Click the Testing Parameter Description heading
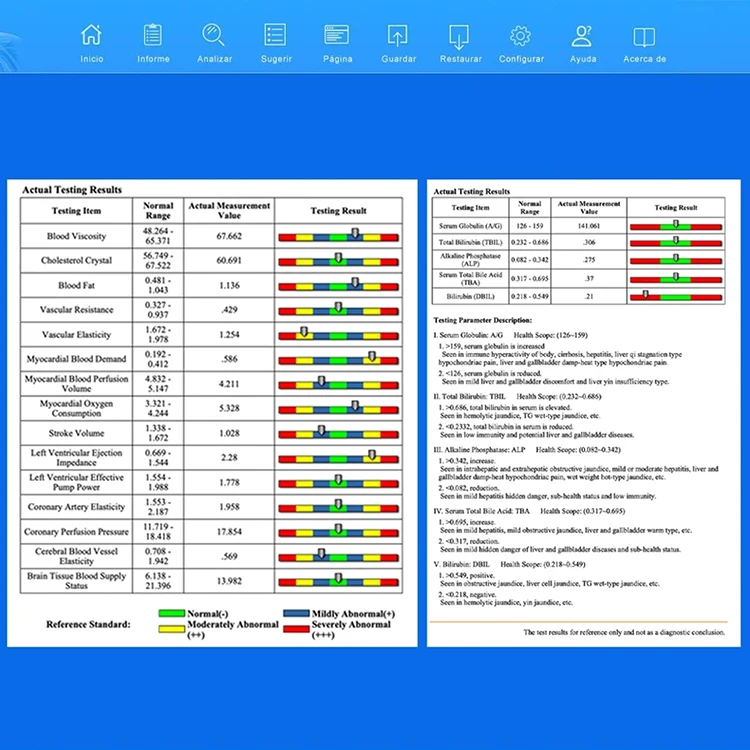 [x=483, y=320]
